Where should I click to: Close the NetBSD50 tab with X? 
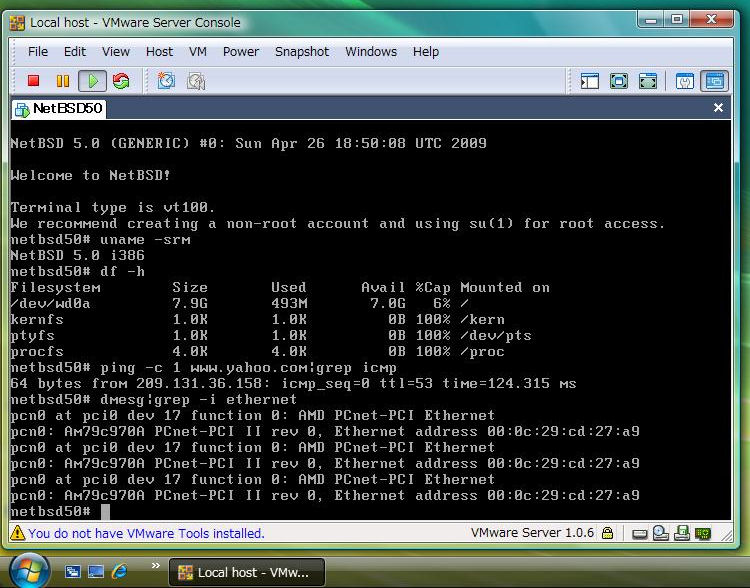point(718,108)
